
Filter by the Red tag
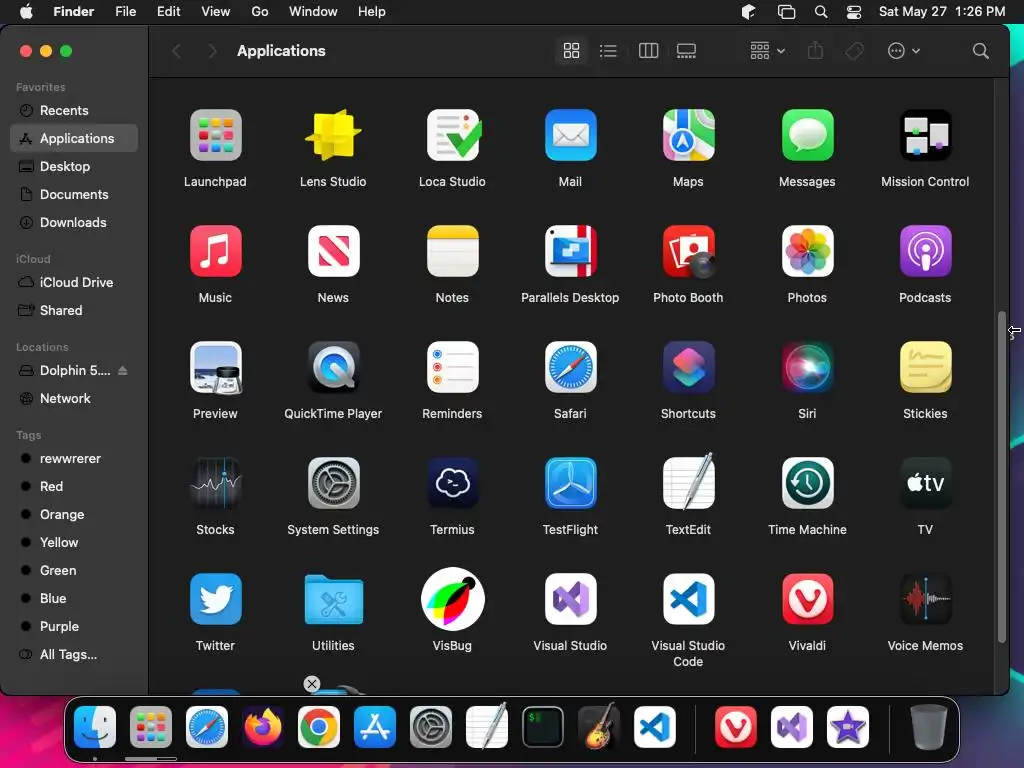(74, 487)
